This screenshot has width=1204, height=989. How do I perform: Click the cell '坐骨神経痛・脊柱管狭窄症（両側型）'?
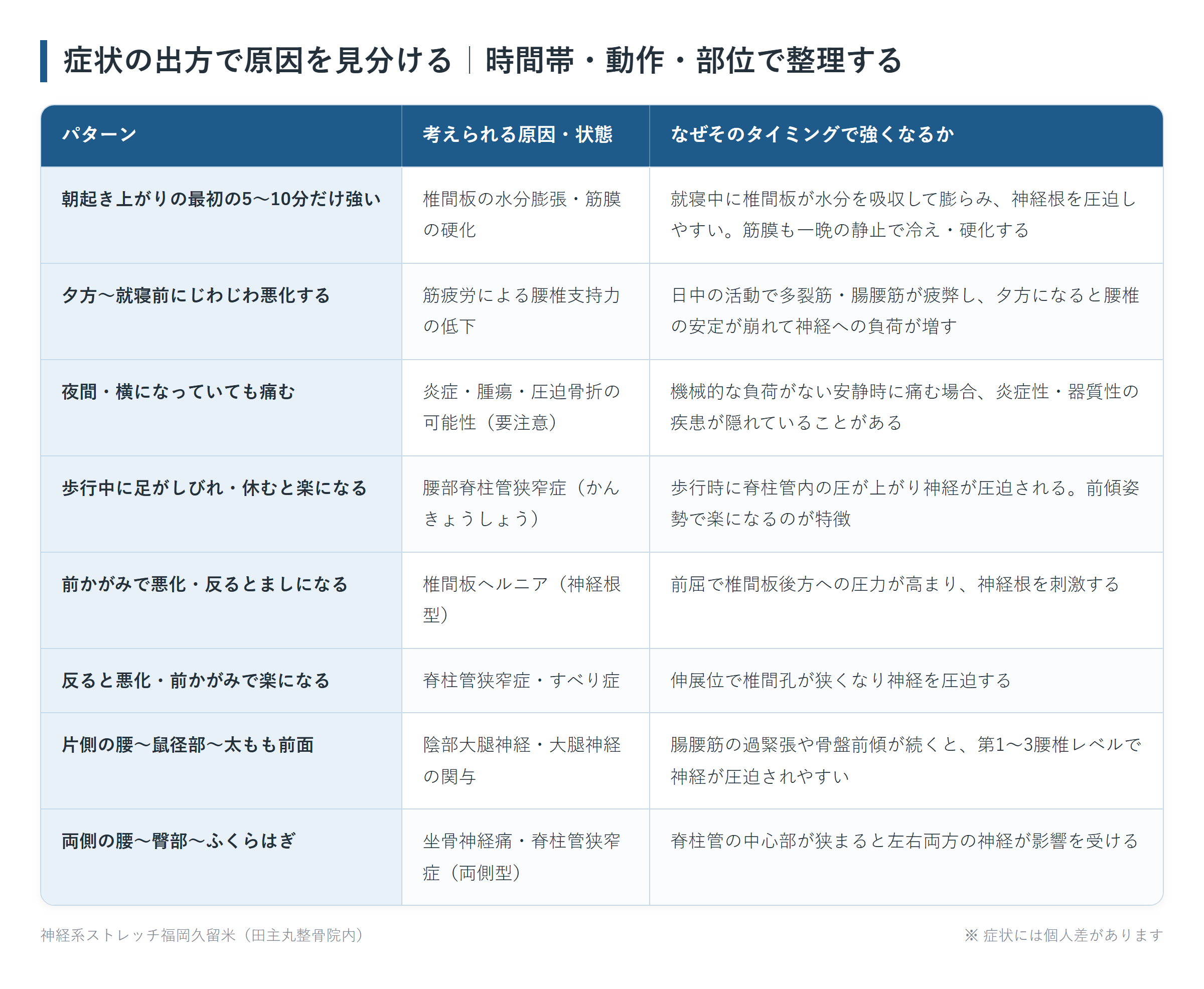click(525, 857)
